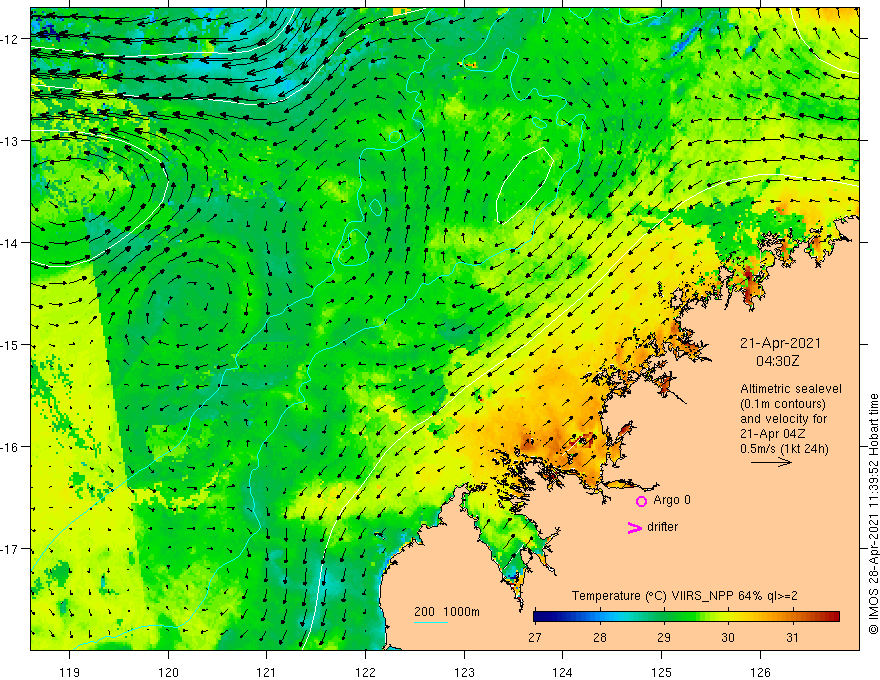Click the '(0.1m contours)' text
Screen dimensions: 880x680
click(783, 404)
